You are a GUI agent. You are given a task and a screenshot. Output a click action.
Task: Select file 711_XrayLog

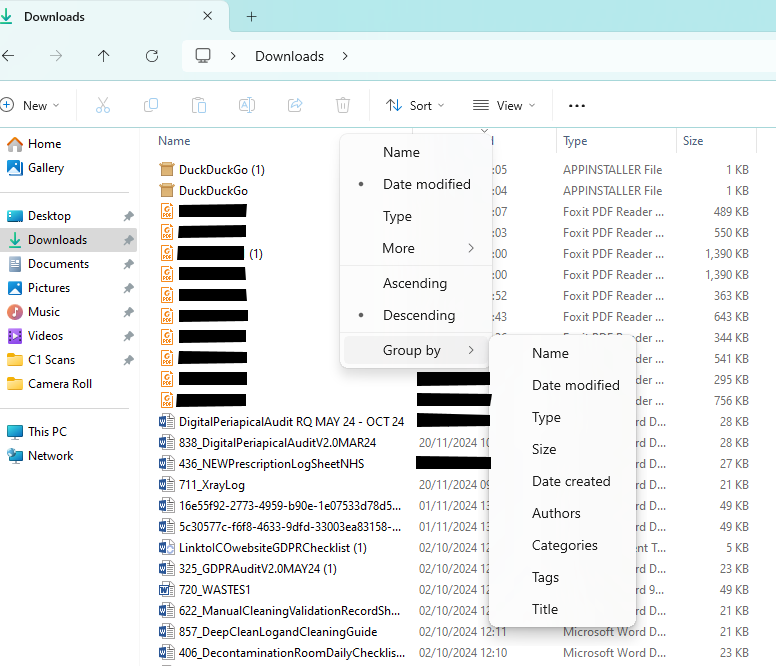tap(212, 485)
